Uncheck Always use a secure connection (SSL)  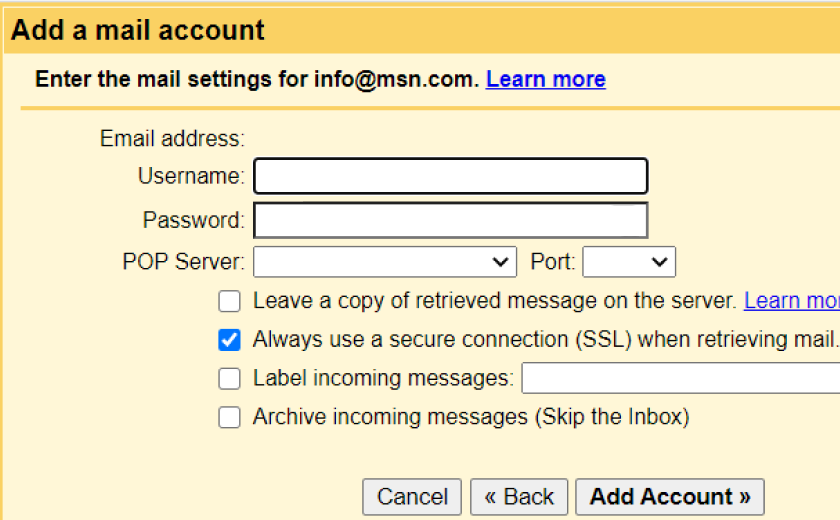[229, 340]
